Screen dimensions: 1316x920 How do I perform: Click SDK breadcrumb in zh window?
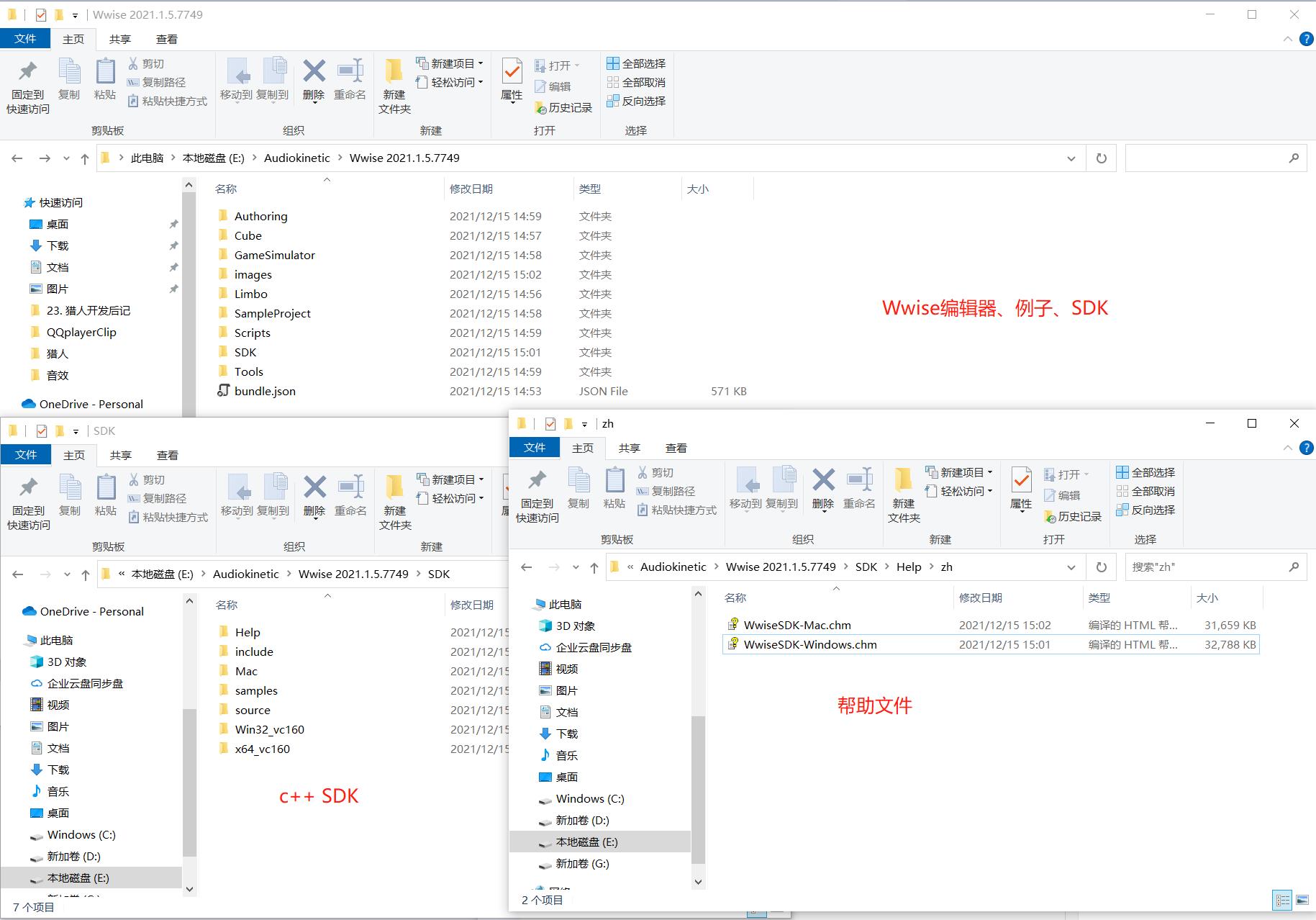(x=866, y=567)
